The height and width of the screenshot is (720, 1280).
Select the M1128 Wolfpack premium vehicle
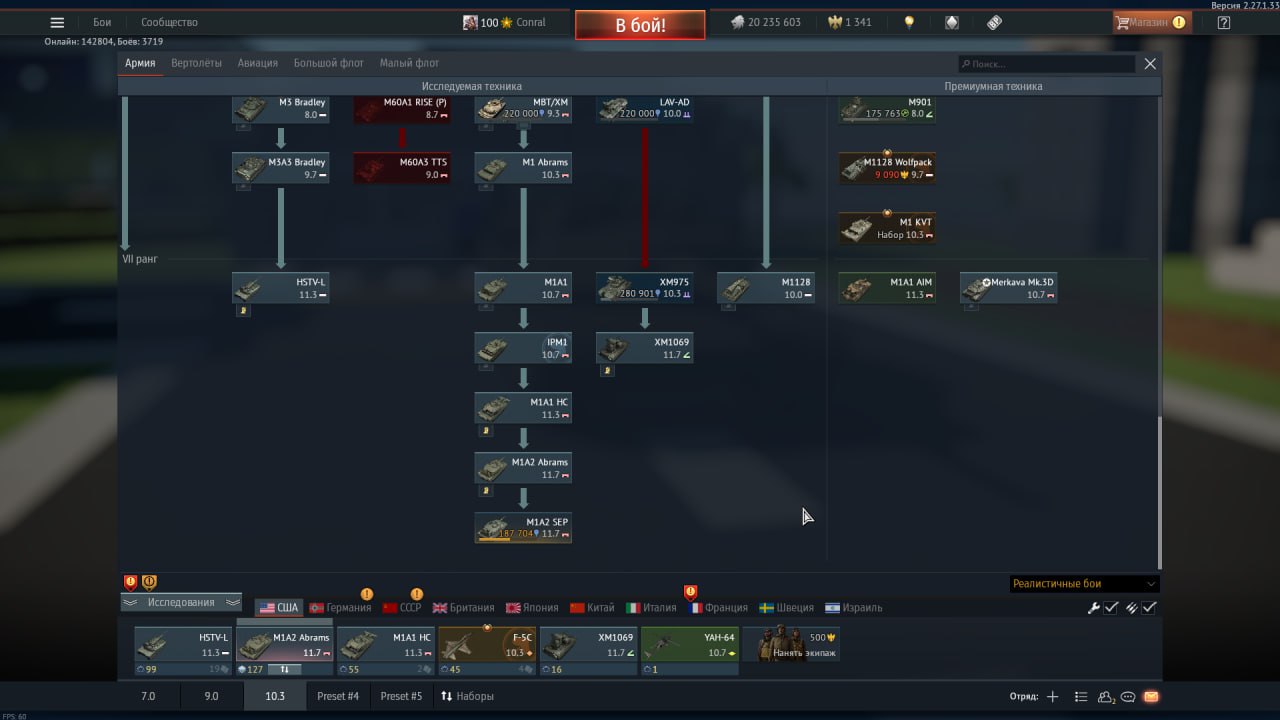coord(887,168)
